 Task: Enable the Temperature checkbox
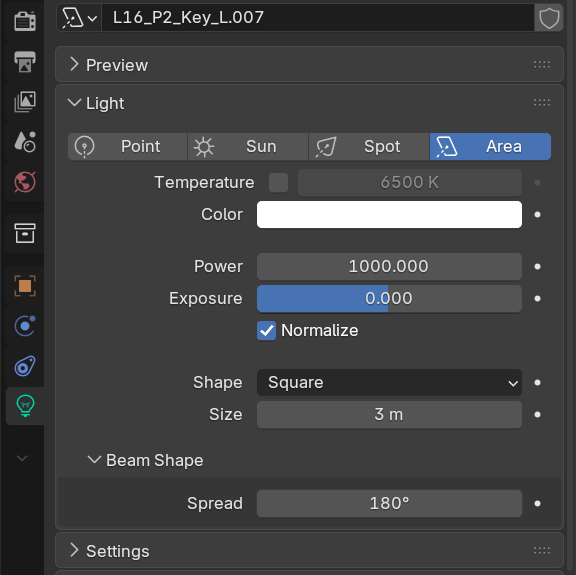point(278,183)
